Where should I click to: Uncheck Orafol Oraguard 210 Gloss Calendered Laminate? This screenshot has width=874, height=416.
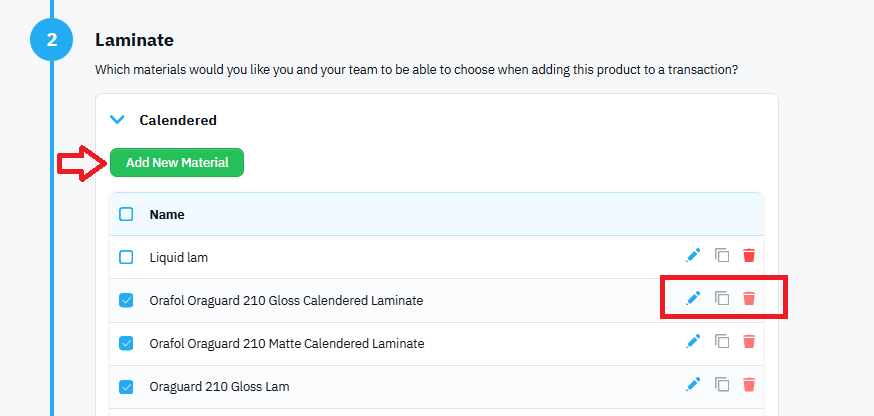coord(127,301)
